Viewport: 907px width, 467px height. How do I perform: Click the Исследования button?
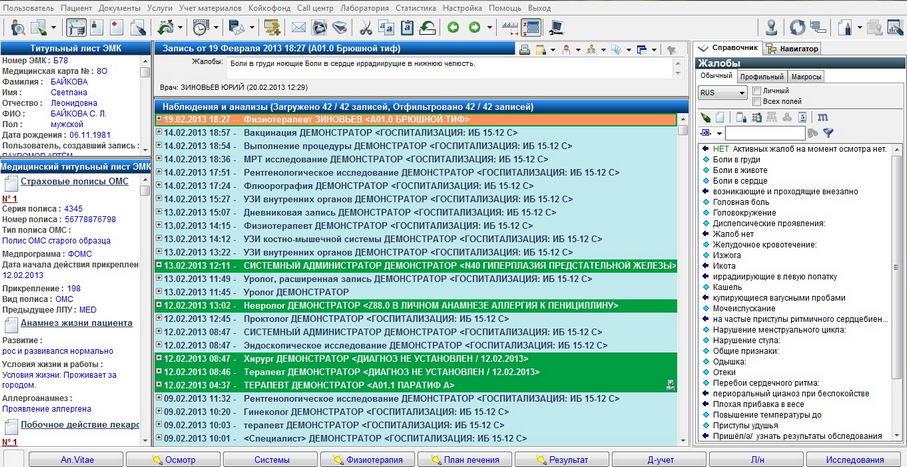pos(854,460)
